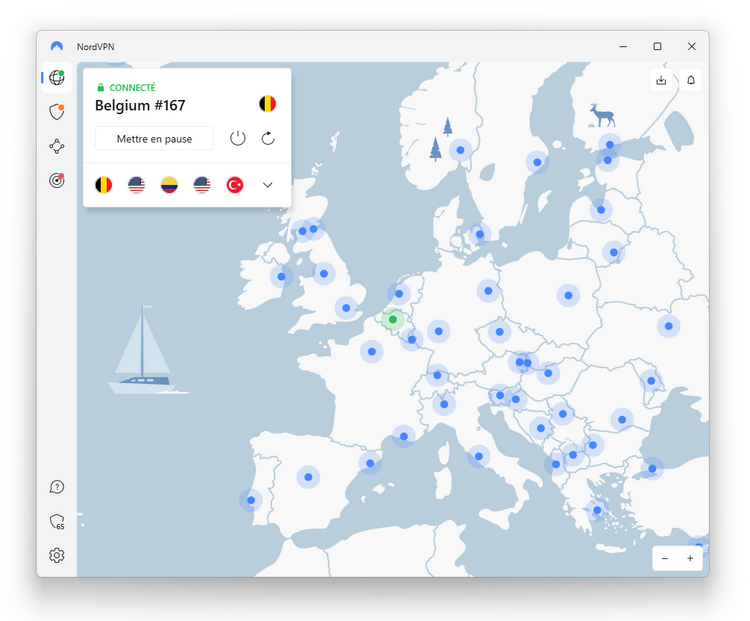Select the Denmark server map marker

tap(480, 234)
